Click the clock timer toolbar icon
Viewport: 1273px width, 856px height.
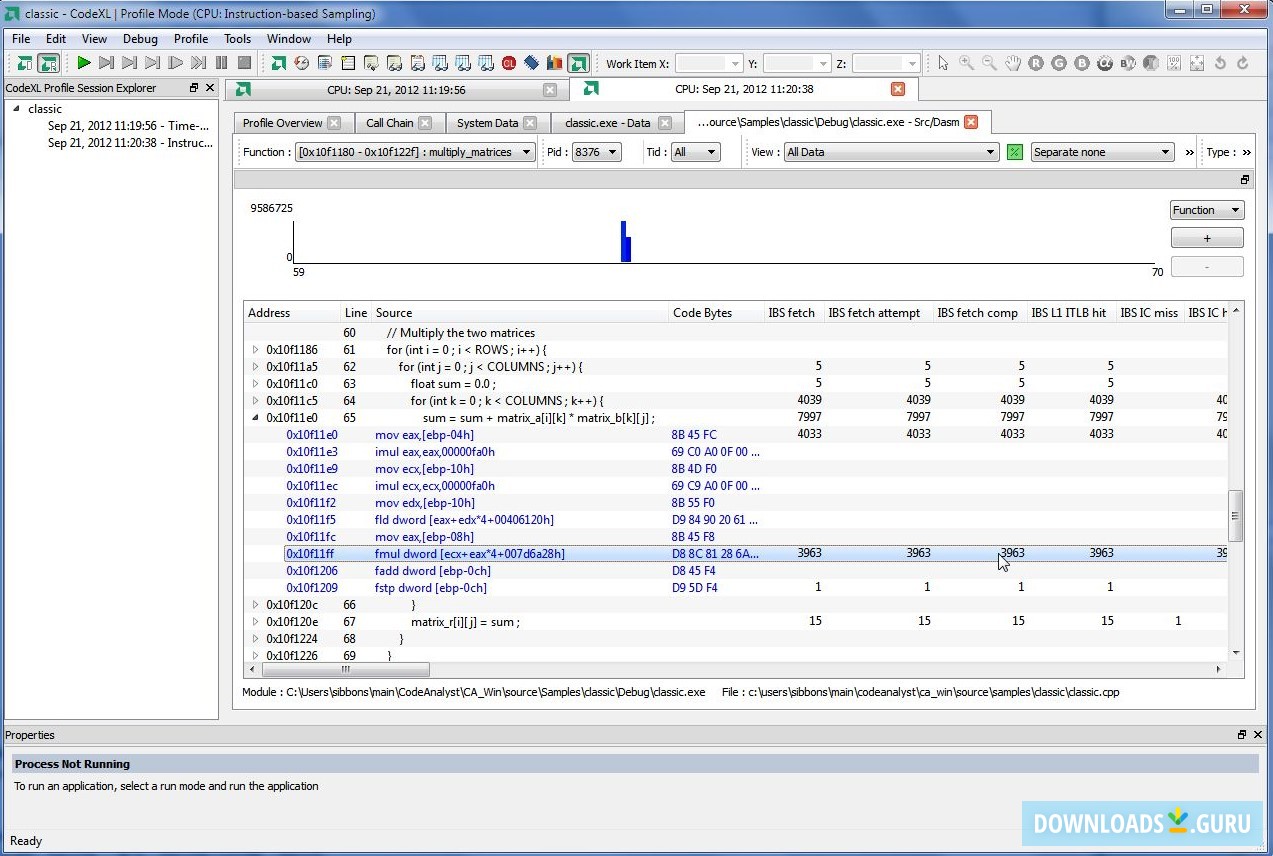(302, 63)
